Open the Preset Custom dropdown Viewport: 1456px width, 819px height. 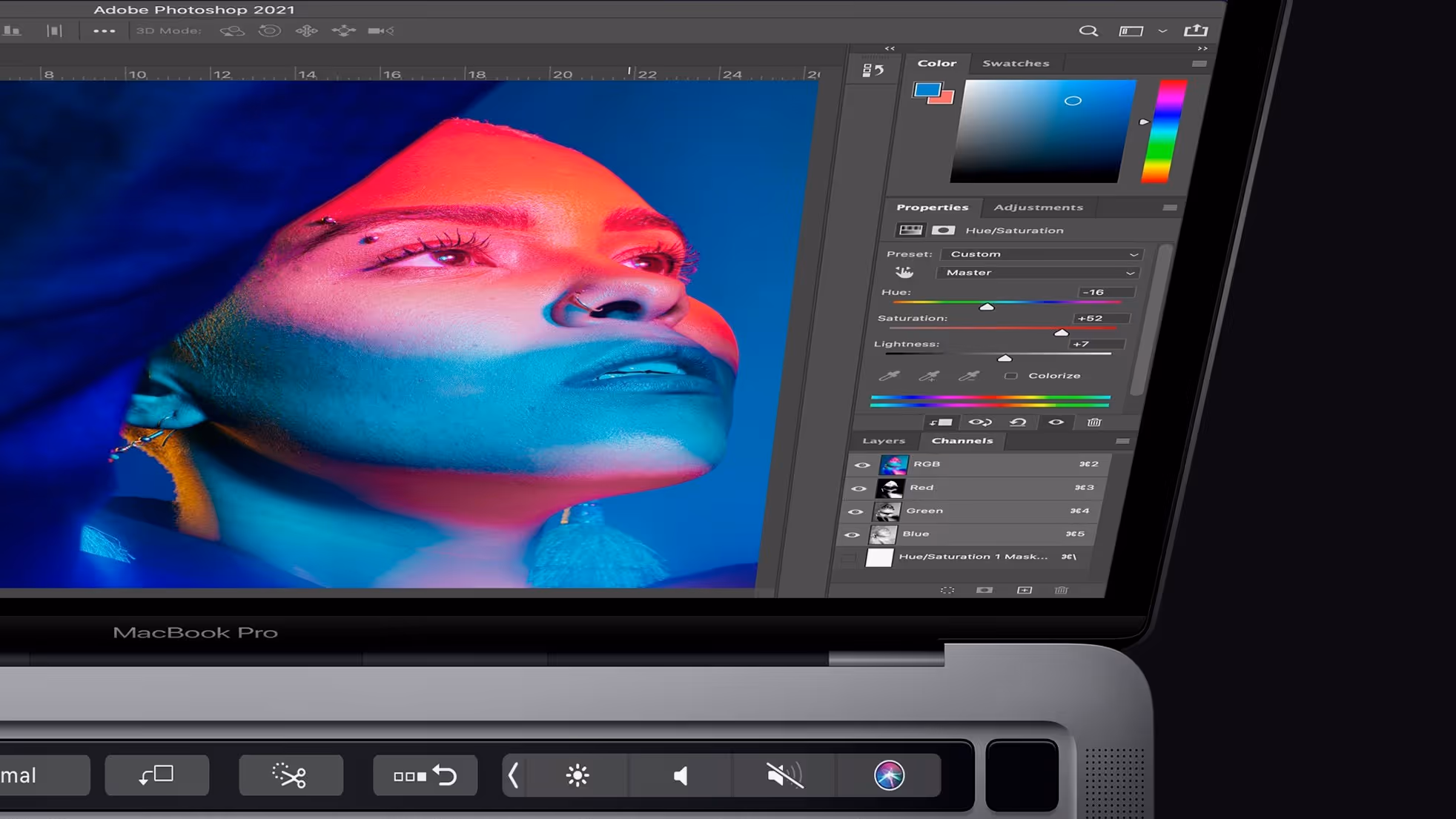pos(1042,254)
